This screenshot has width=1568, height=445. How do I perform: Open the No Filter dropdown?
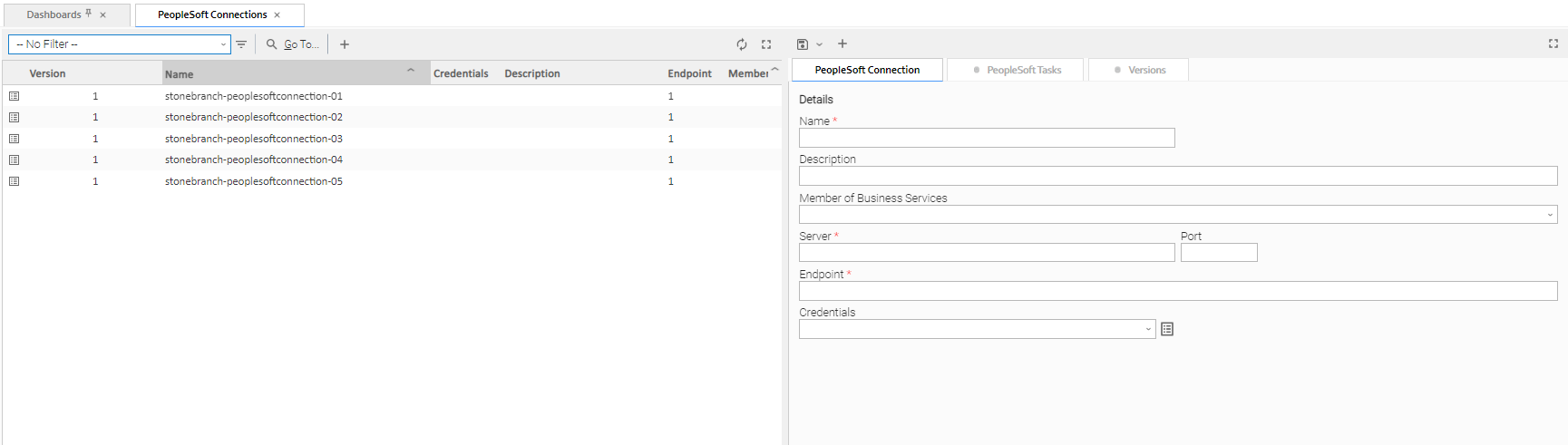click(x=120, y=44)
